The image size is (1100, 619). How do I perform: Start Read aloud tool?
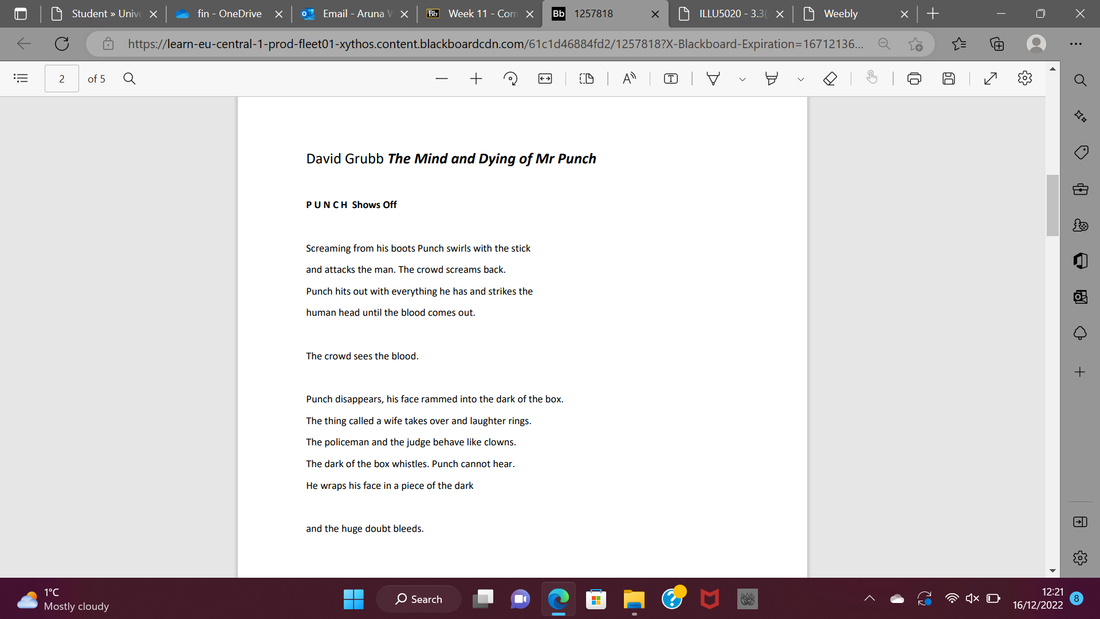pos(629,79)
